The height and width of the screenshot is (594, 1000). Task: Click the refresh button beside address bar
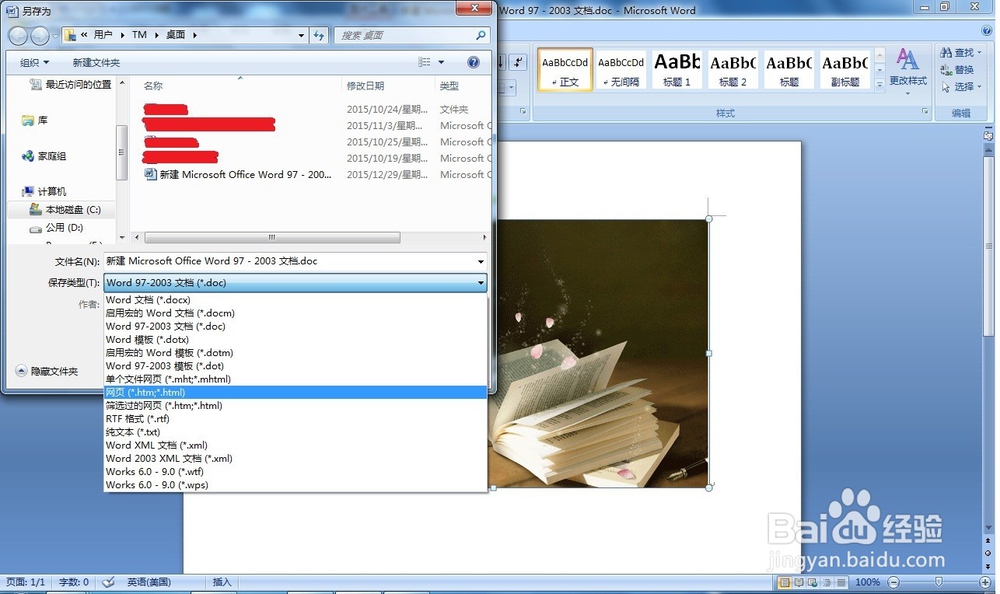coord(319,35)
